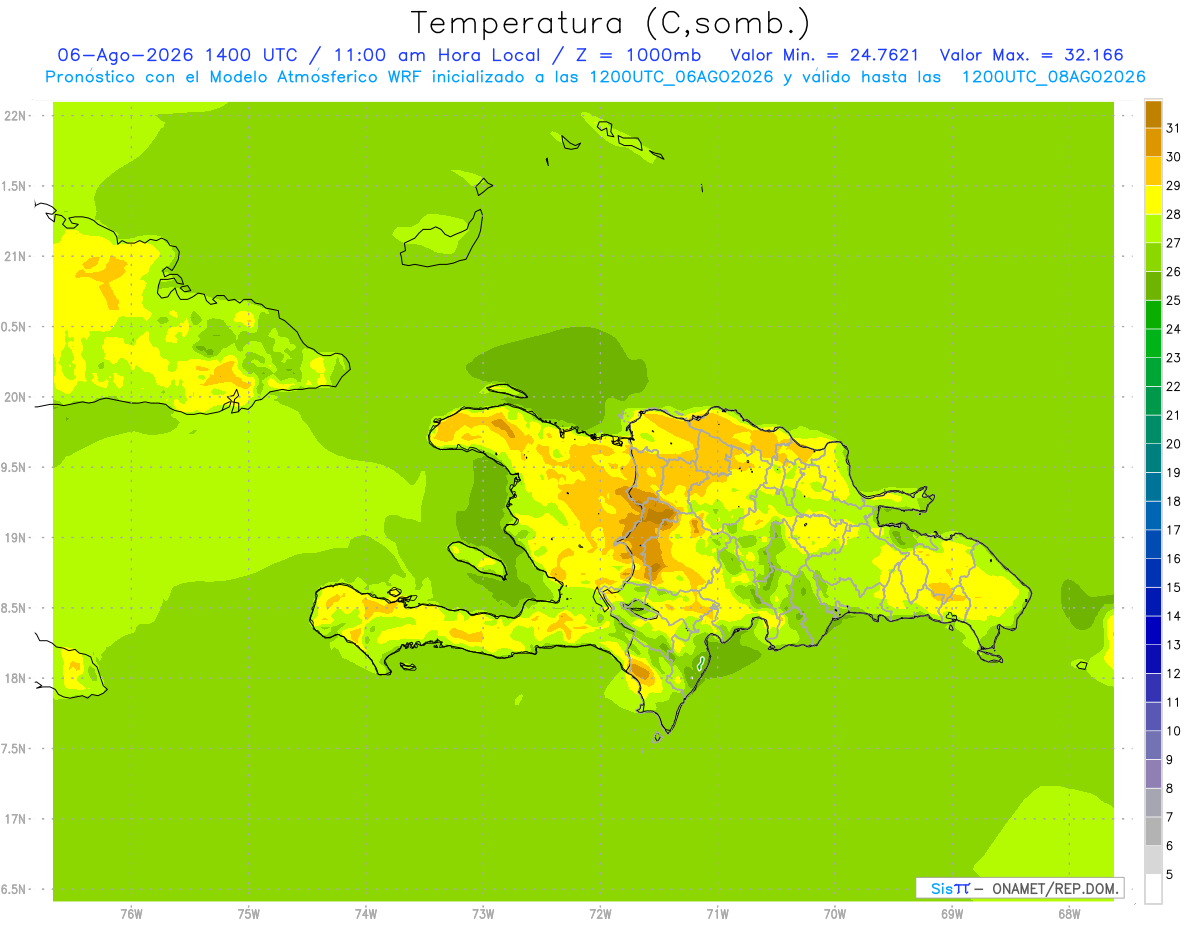This screenshot has width=1200, height=927.
Task: Click the latitude label '0.5N'
Action: click(14, 327)
